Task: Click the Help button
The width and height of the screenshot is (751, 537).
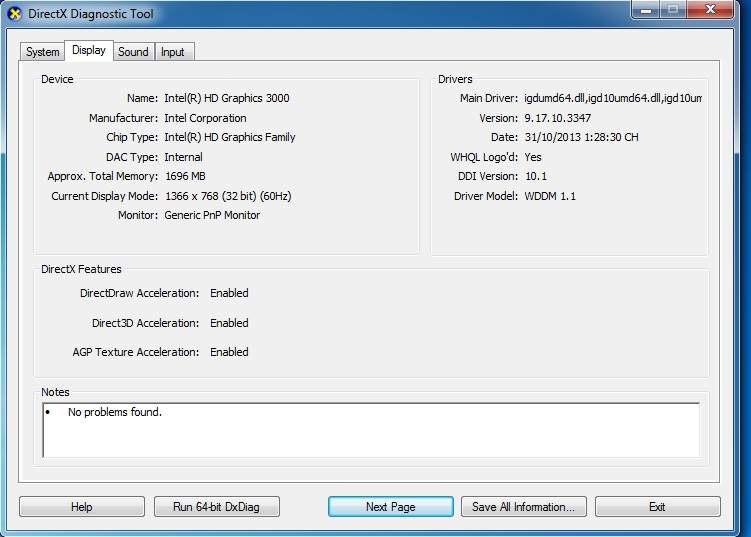Action: click(82, 506)
